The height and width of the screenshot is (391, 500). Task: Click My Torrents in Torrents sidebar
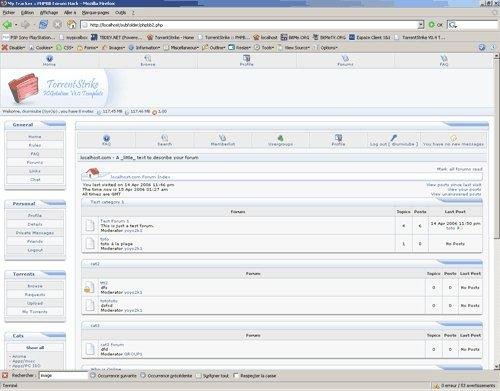[x=35, y=312]
